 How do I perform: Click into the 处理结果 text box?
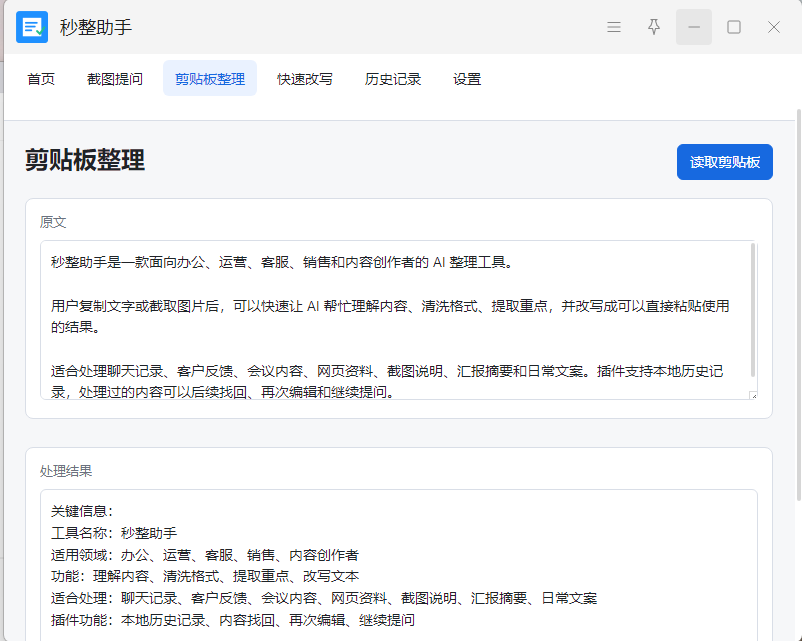tap(398, 565)
